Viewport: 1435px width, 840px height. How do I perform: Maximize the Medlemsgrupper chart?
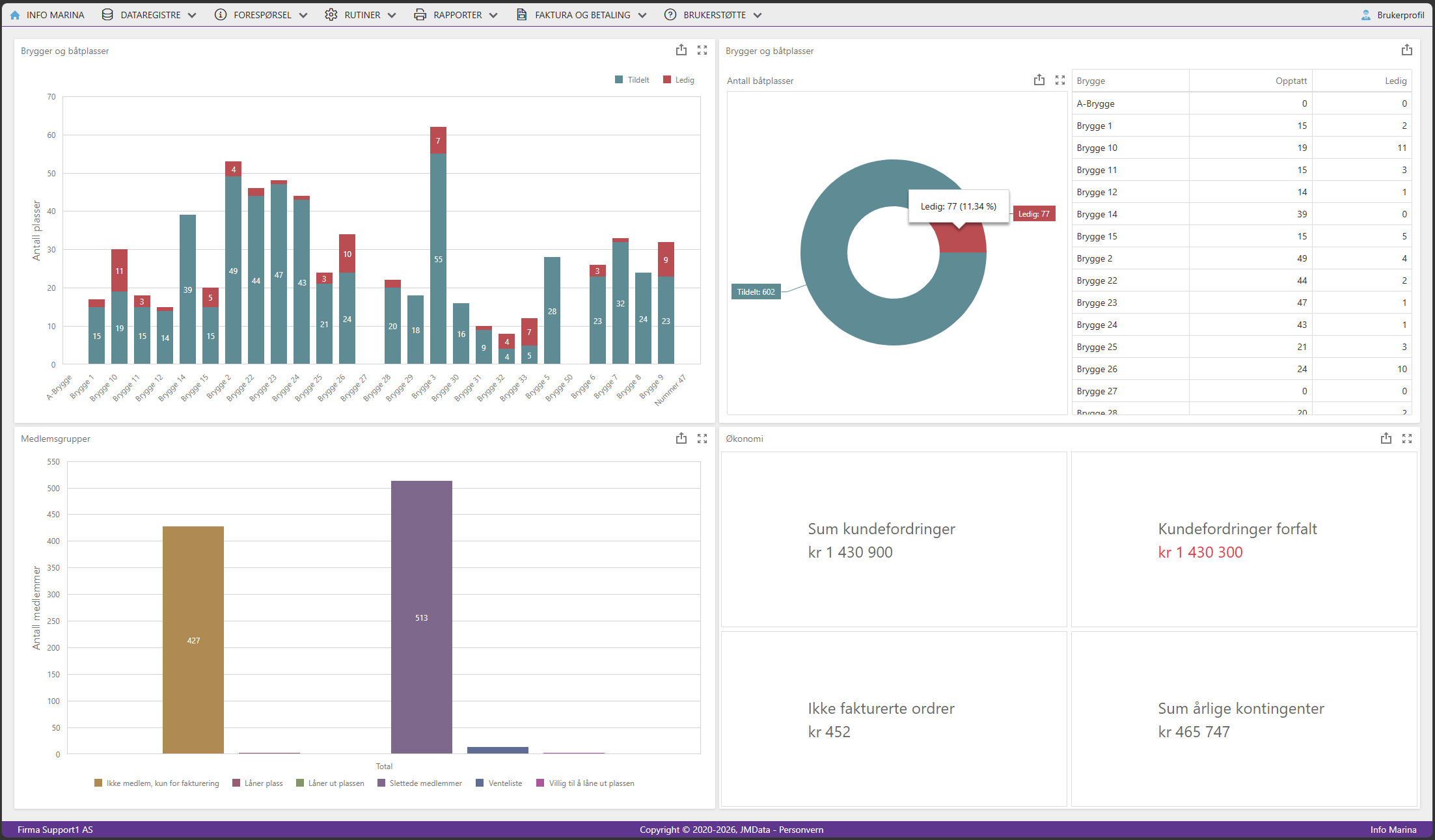click(x=702, y=439)
